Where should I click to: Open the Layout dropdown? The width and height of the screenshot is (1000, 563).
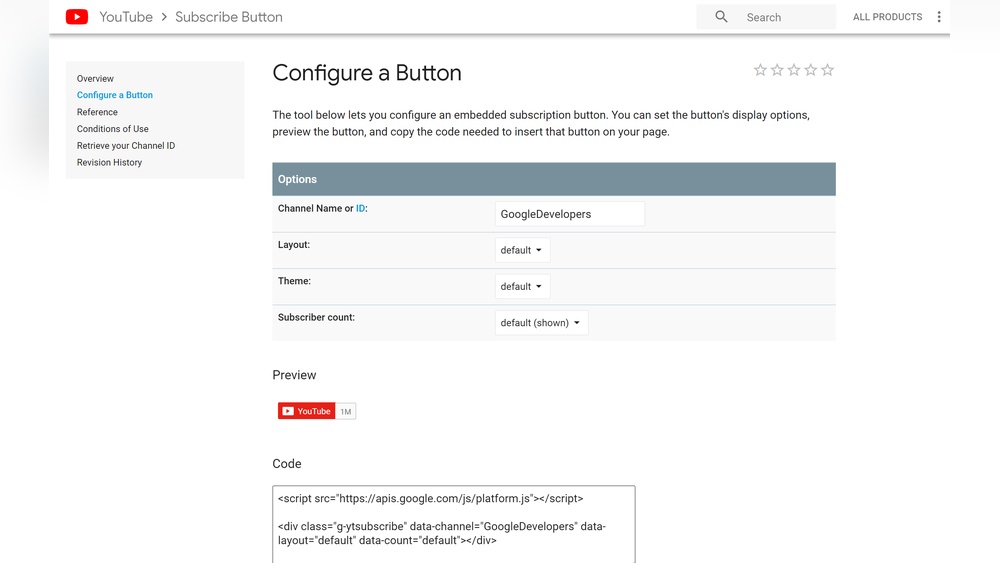coord(522,250)
